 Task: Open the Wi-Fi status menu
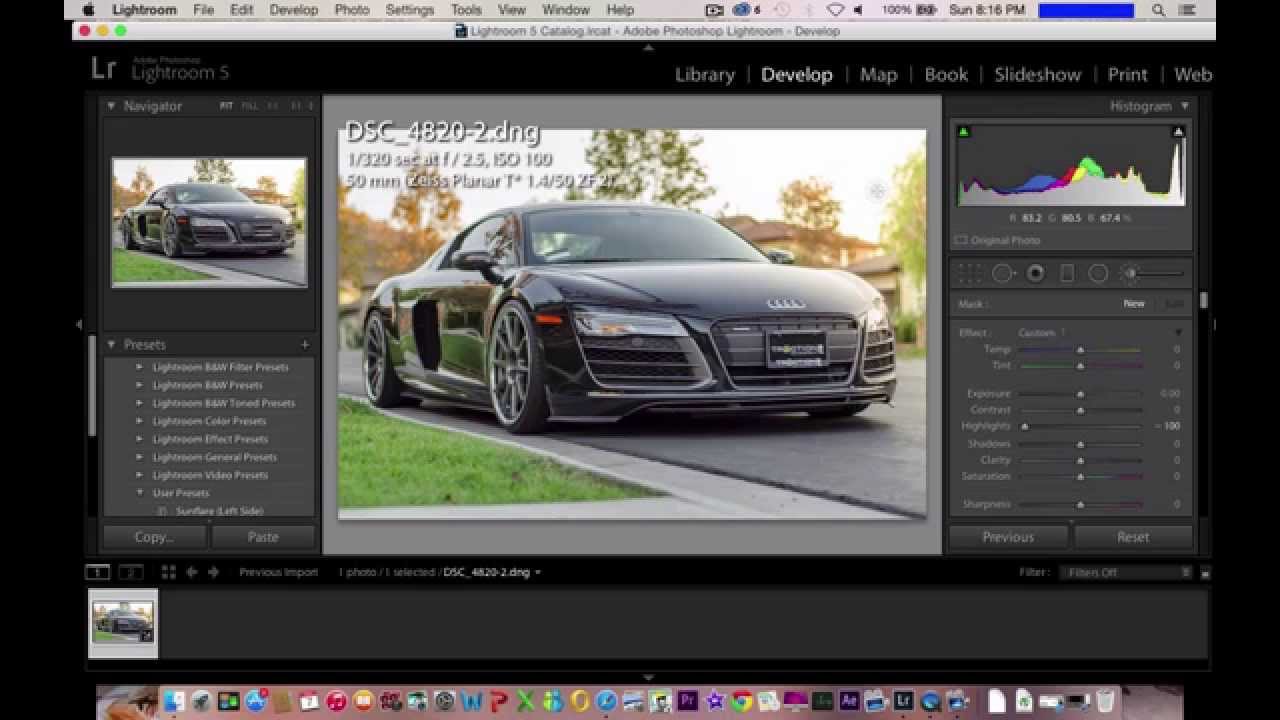[x=836, y=10]
